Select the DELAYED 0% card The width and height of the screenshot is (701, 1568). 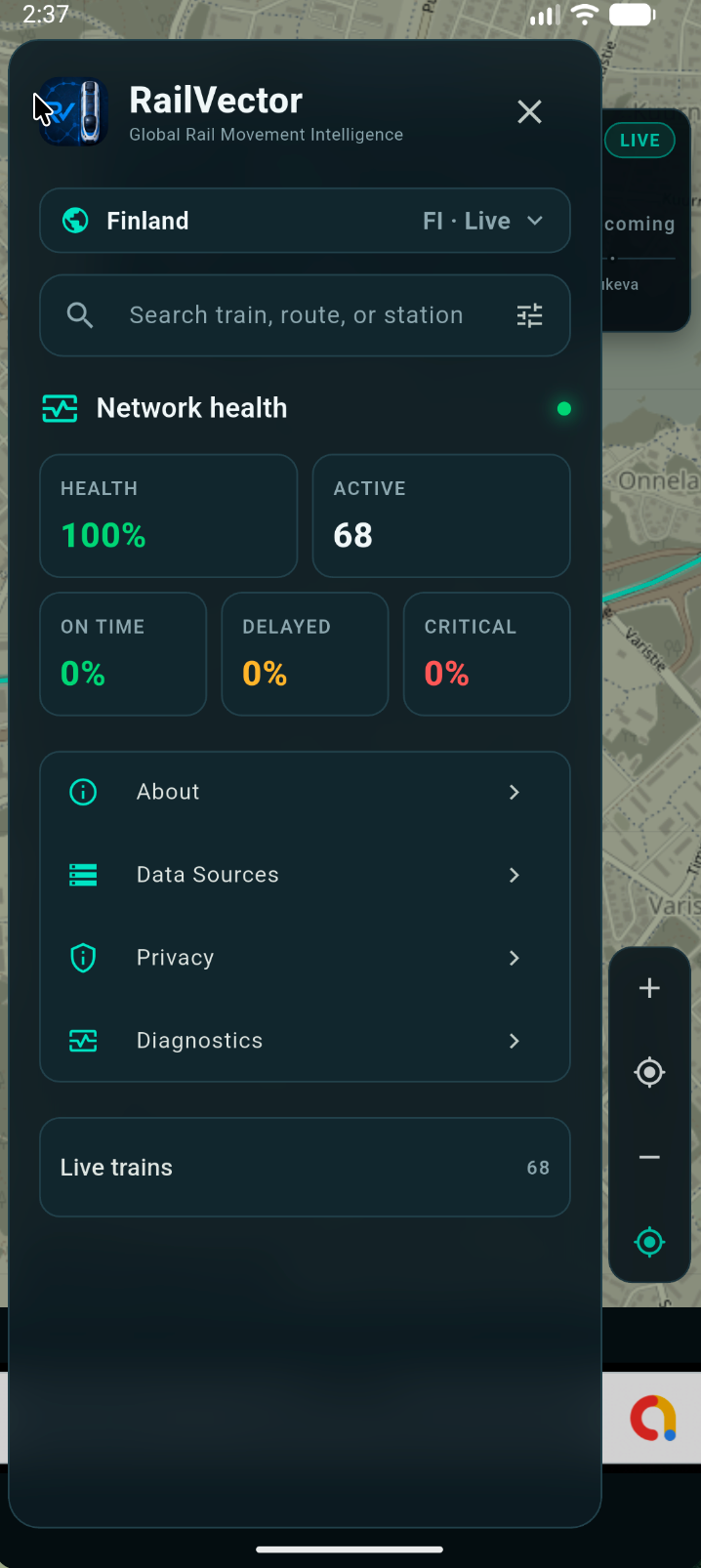305,654
